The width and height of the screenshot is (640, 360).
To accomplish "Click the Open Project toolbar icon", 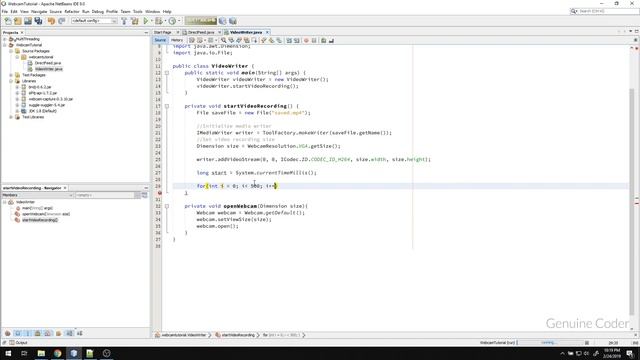I will 28,21.
